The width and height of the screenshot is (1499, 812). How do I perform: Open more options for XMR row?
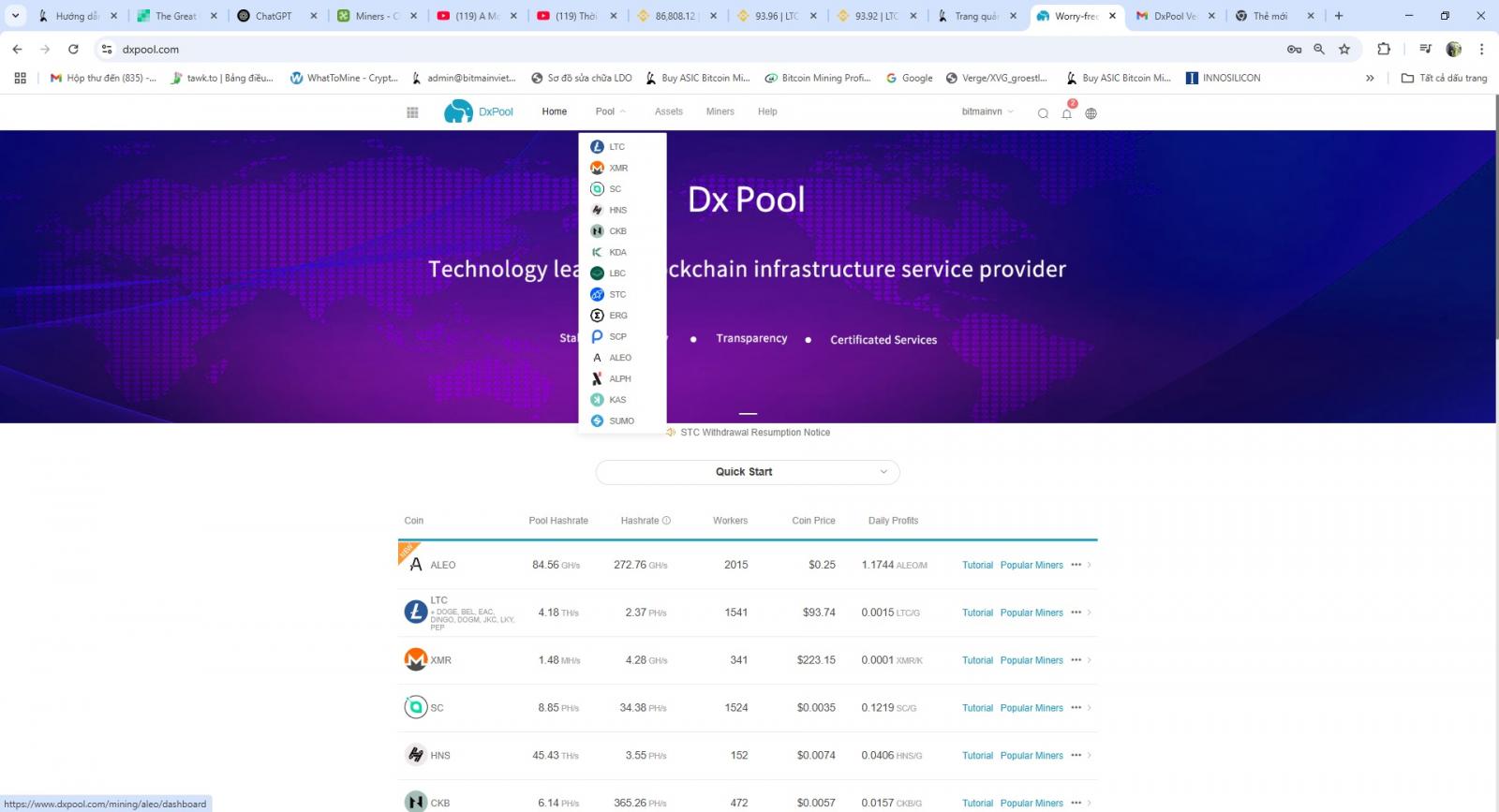tap(1076, 660)
